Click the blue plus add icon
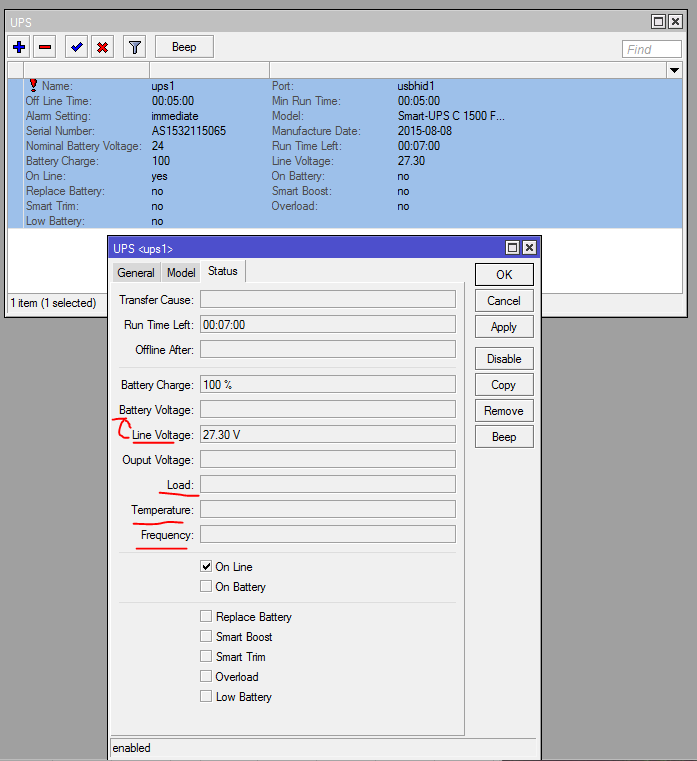 pyautogui.click(x=19, y=47)
